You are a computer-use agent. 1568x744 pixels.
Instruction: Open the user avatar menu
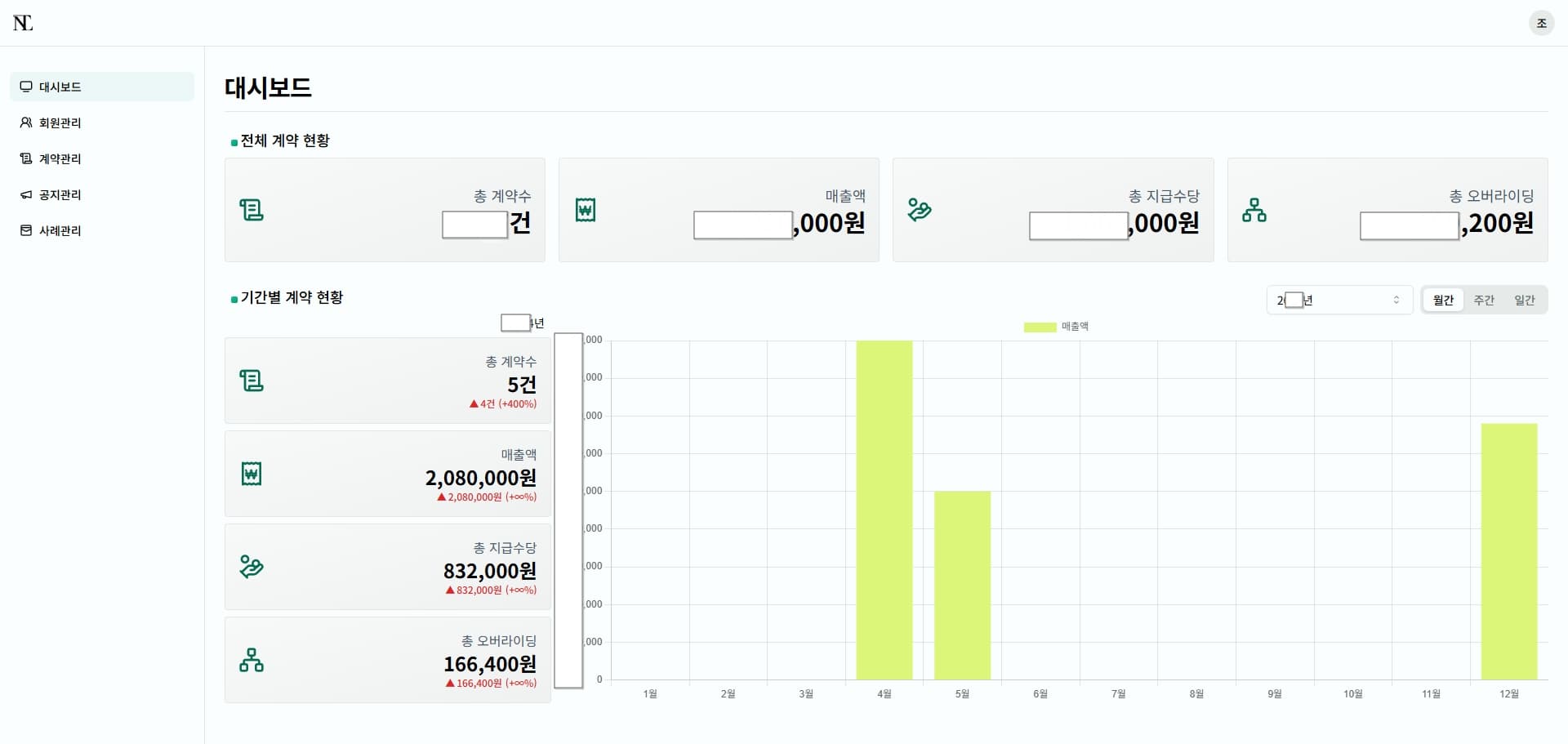1541,23
